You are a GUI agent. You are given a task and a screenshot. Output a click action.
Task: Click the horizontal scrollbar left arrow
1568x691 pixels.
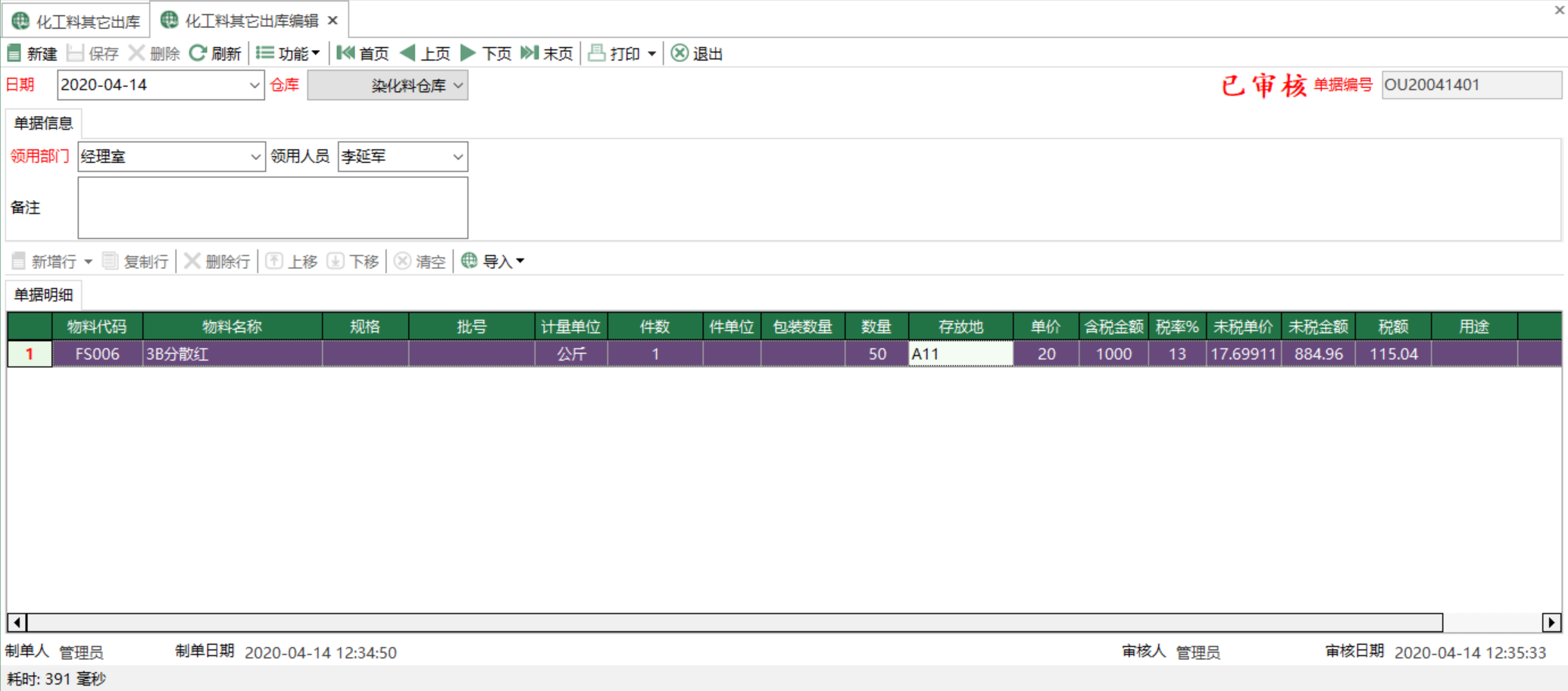click(17, 622)
